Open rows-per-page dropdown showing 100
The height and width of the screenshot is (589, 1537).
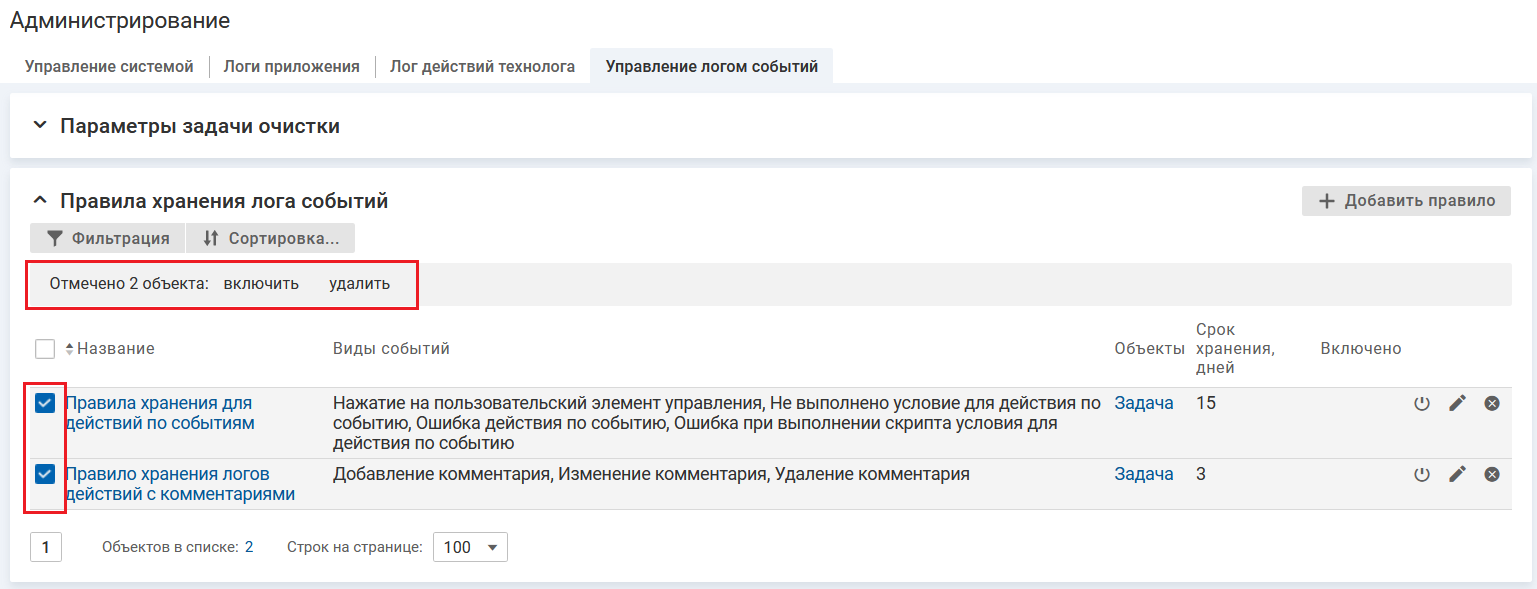coord(470,548)
